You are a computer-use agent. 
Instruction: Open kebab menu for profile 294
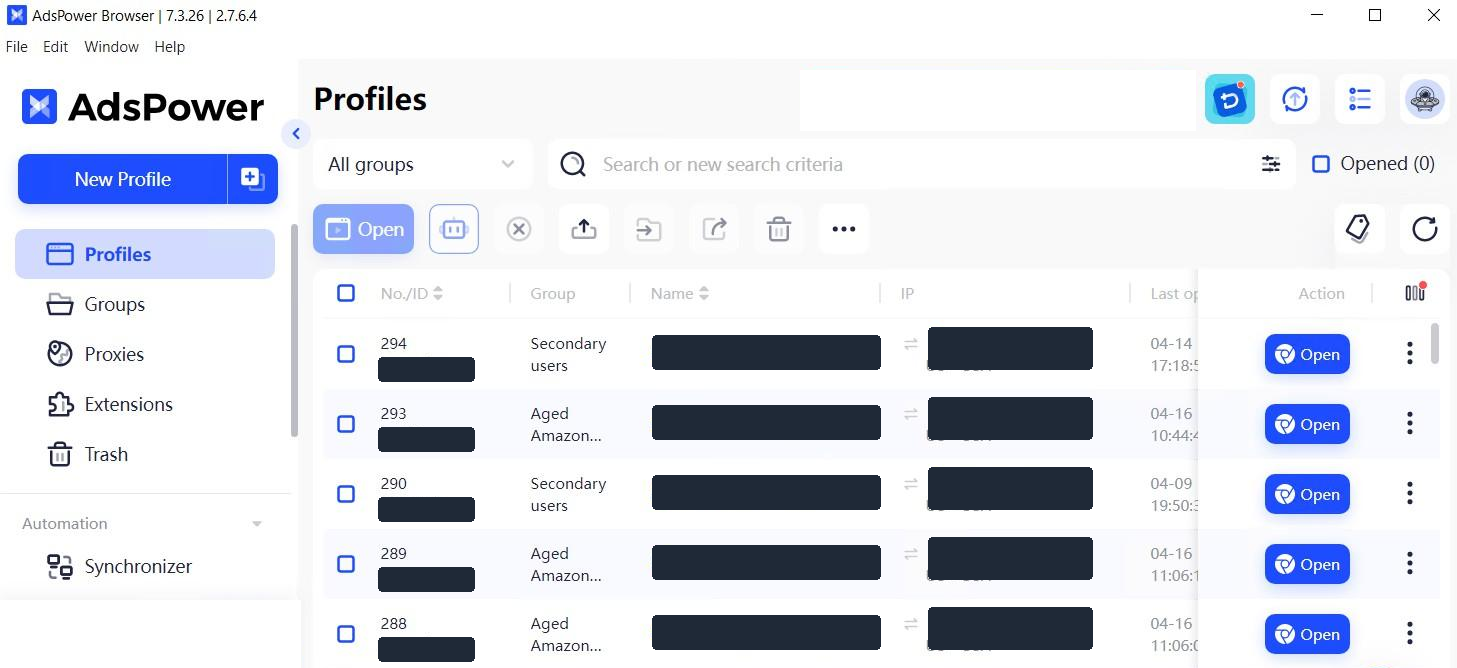click(1410, 353)
